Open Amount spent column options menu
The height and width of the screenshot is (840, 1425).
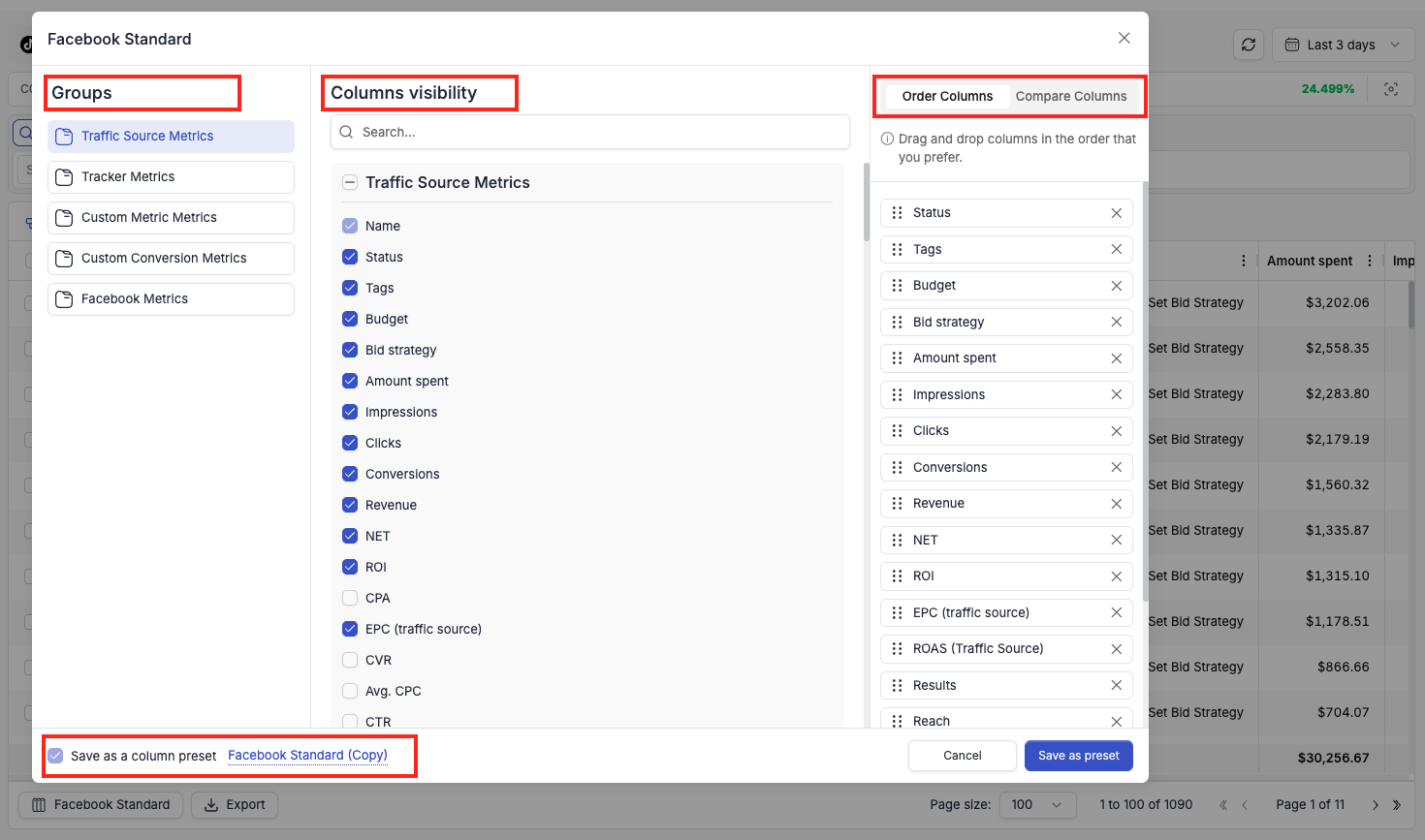click(x=1370, y=261)
